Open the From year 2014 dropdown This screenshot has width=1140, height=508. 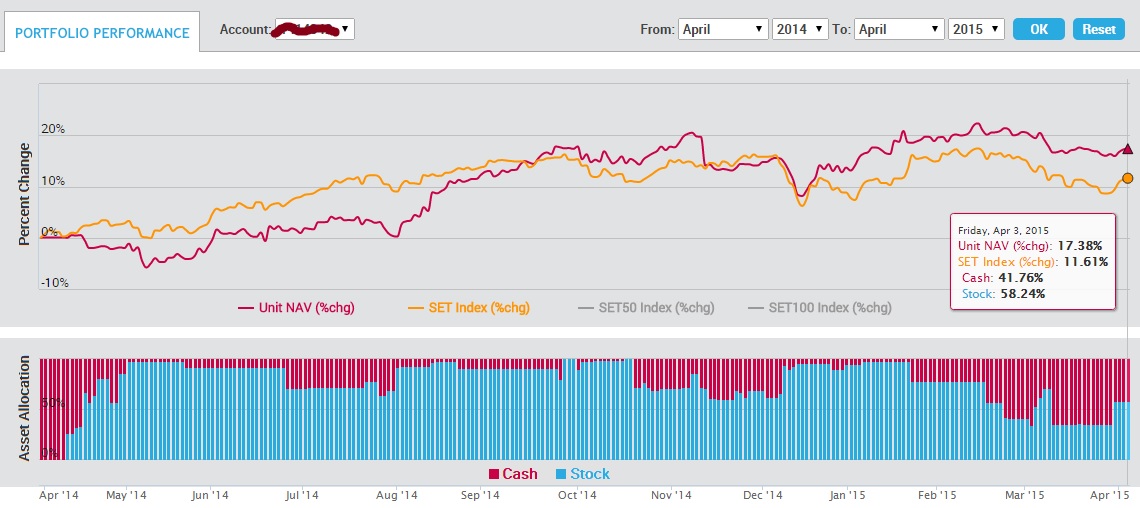[800, 29]
